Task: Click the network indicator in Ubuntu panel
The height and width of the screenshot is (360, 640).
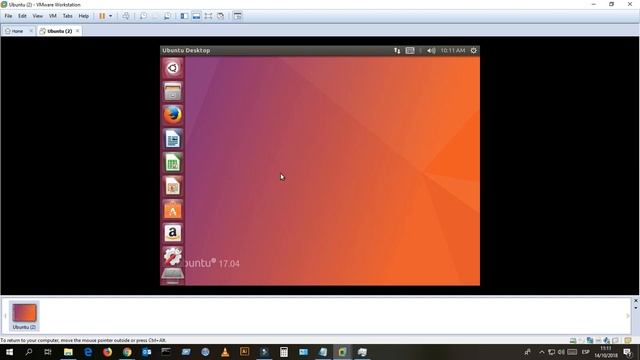Action: click(x=397, y=50)
